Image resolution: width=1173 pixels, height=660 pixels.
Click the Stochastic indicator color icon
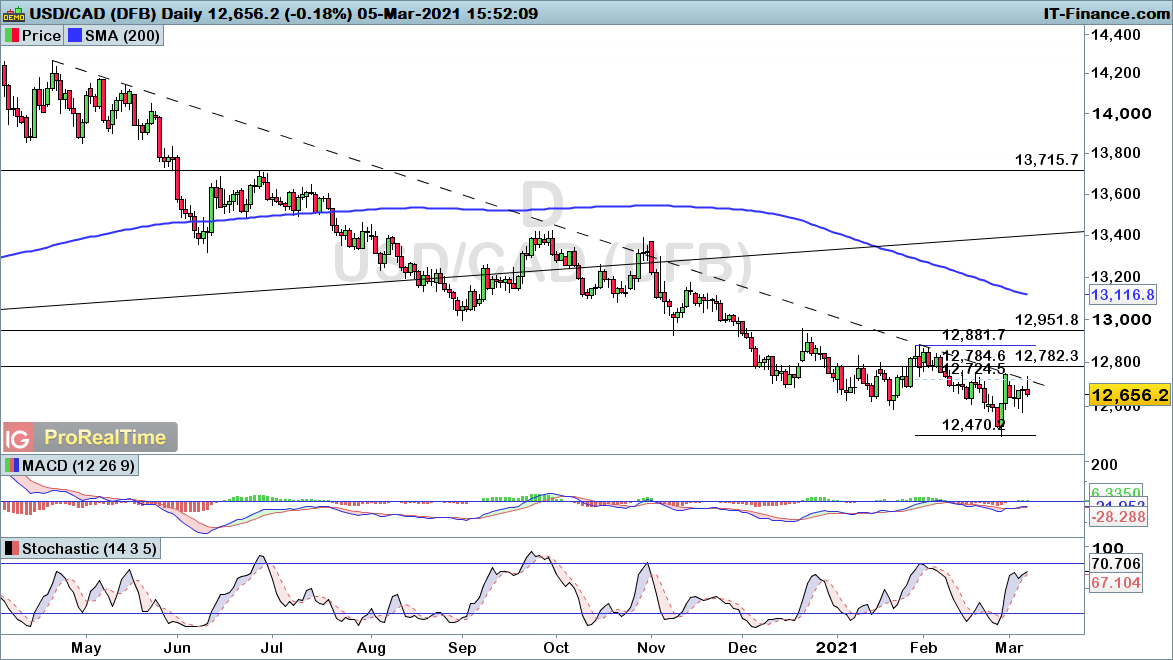pyautogui.click(x=12, y=549)
